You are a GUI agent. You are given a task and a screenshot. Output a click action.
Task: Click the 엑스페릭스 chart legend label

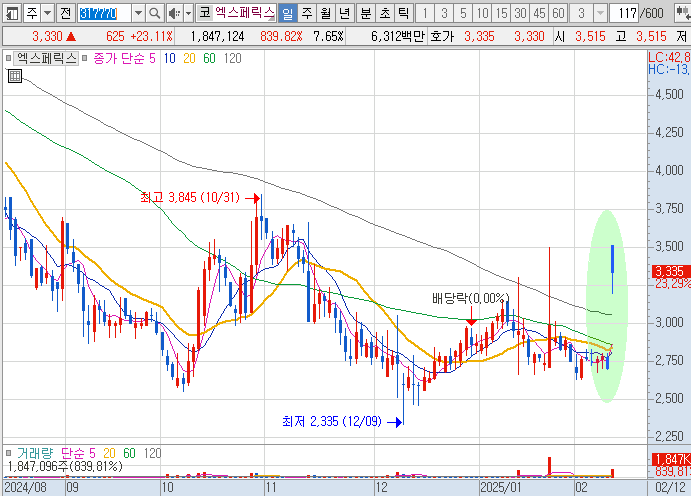pos(46,58)
